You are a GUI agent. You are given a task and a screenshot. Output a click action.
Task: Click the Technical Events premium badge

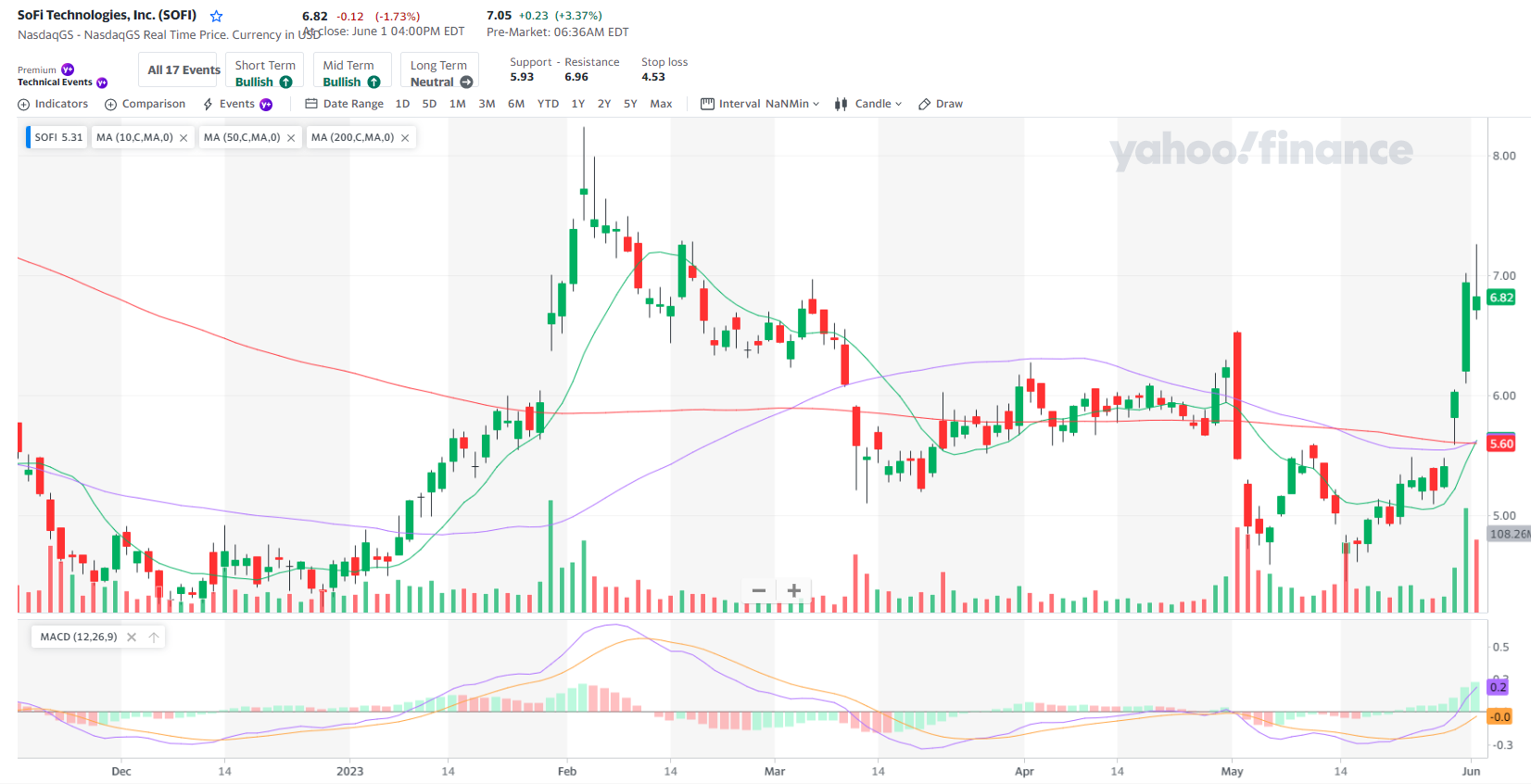coord(102,82)
